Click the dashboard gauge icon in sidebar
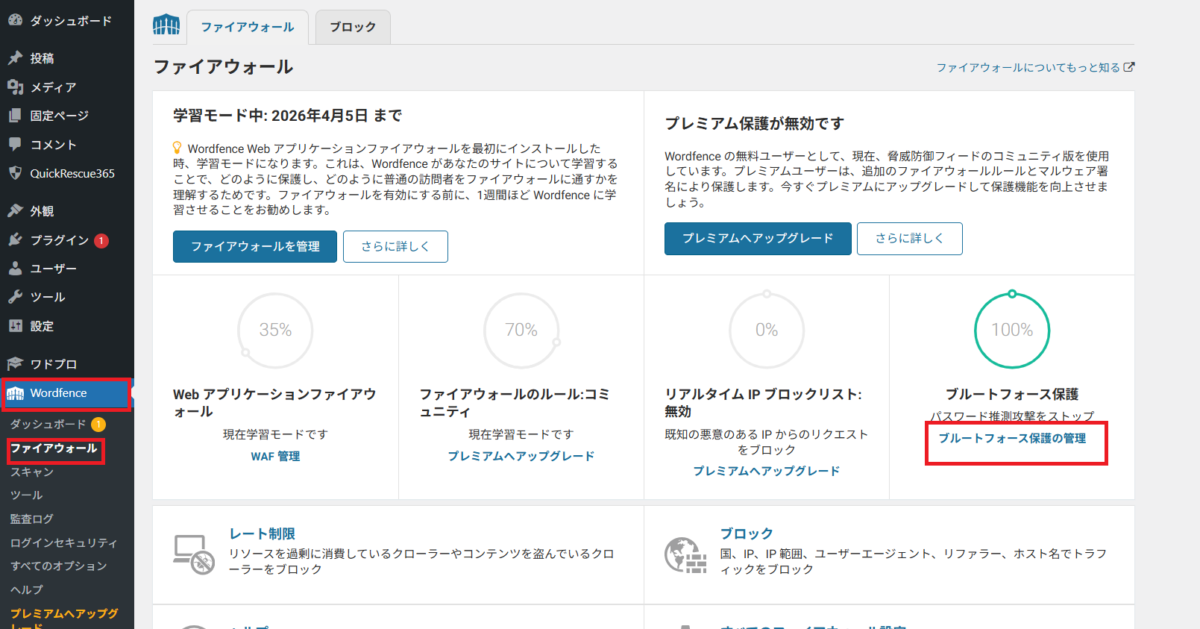This screenshot has width=1200, height=629. pyautogui.click(x=15, y=21)
